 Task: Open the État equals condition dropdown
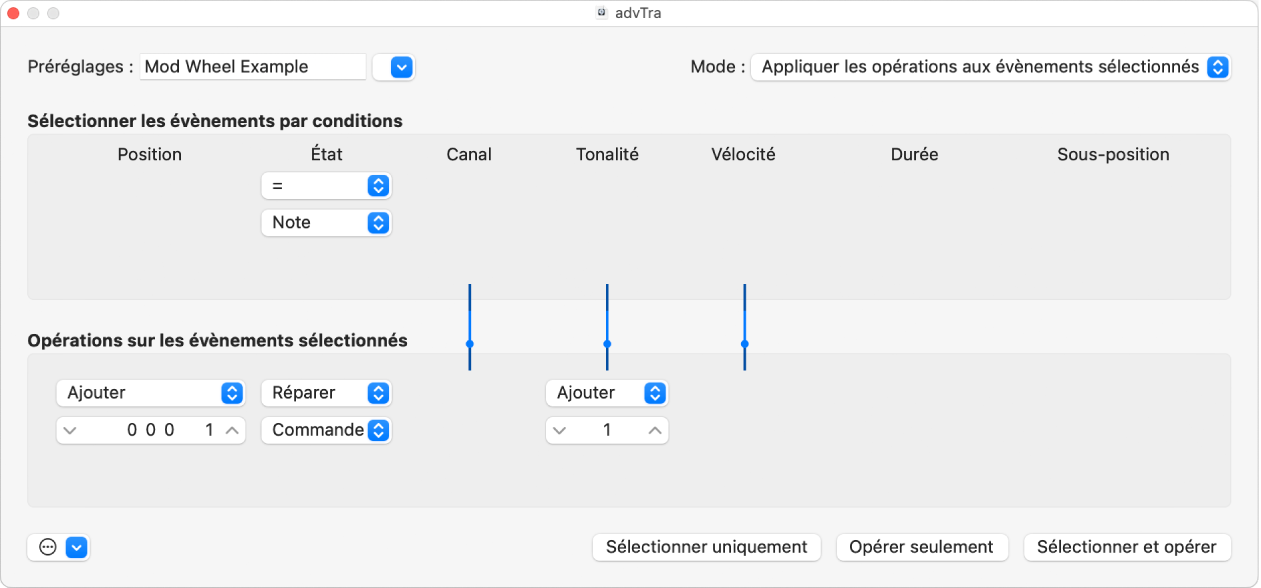pos(326,186)
